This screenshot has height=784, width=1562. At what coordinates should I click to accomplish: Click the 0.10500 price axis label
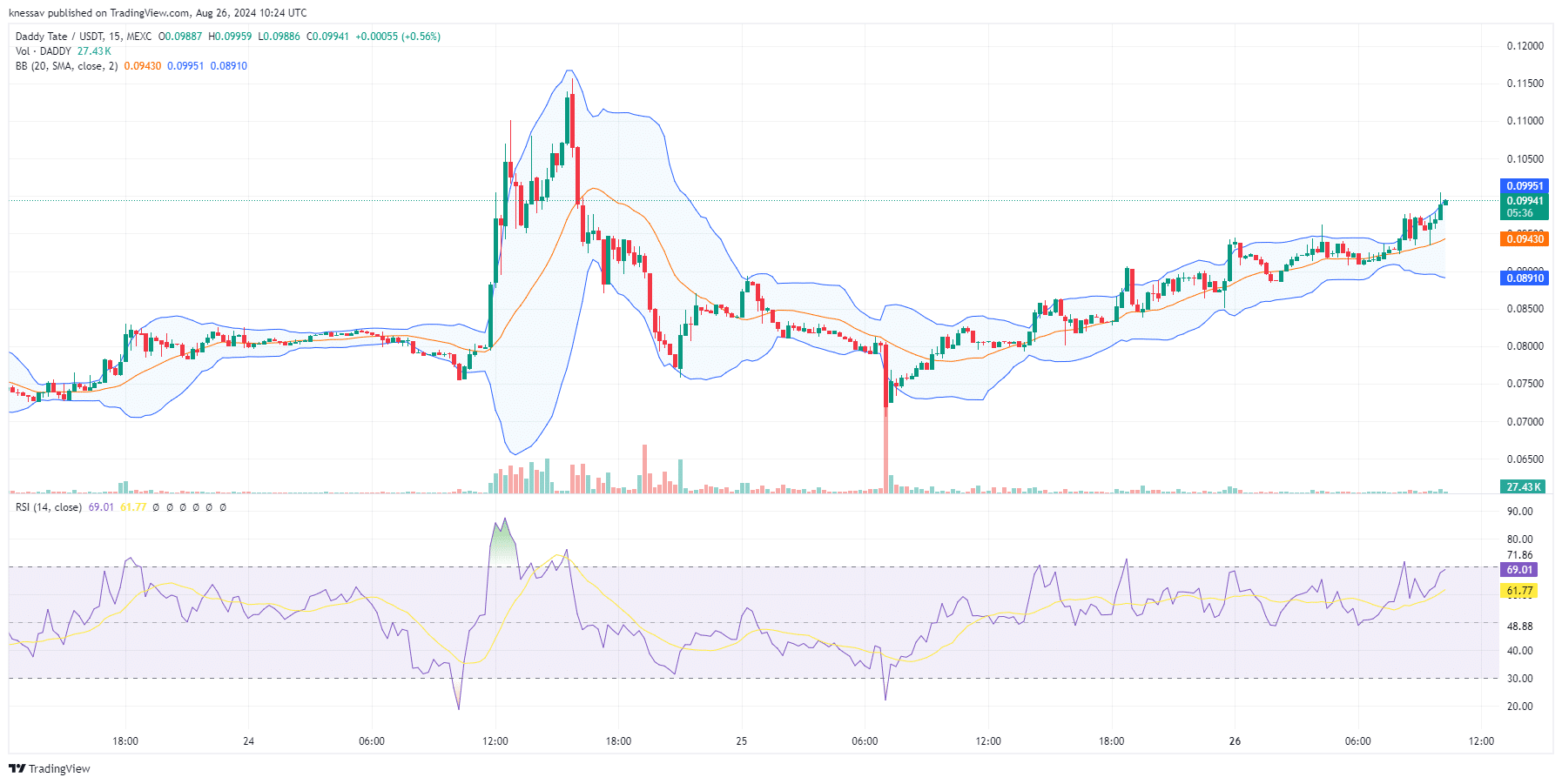pos(1525,159)
